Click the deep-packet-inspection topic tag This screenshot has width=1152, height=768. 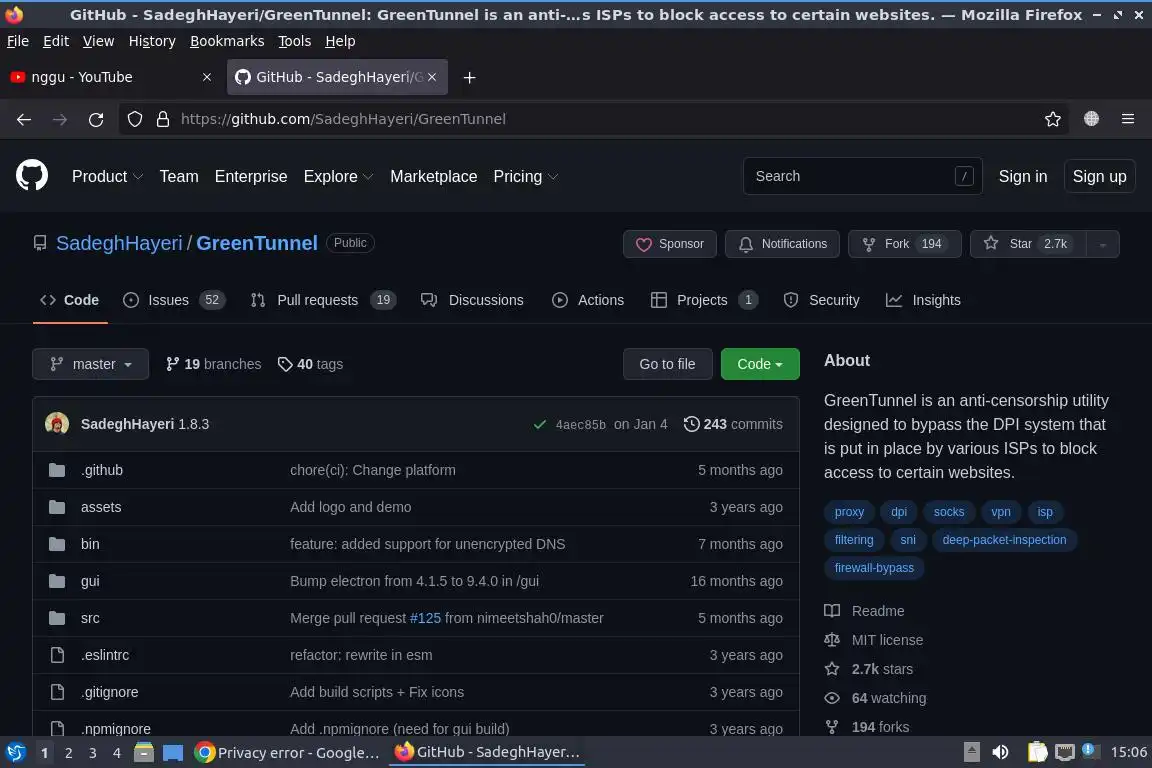1004,539
